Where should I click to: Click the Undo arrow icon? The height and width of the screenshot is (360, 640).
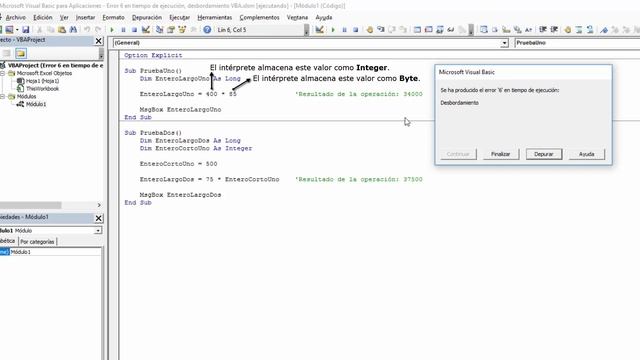coord(87,30)
